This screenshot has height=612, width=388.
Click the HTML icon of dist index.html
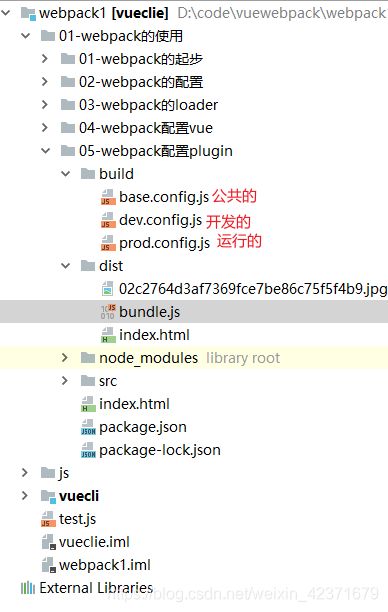click(108, 335)
